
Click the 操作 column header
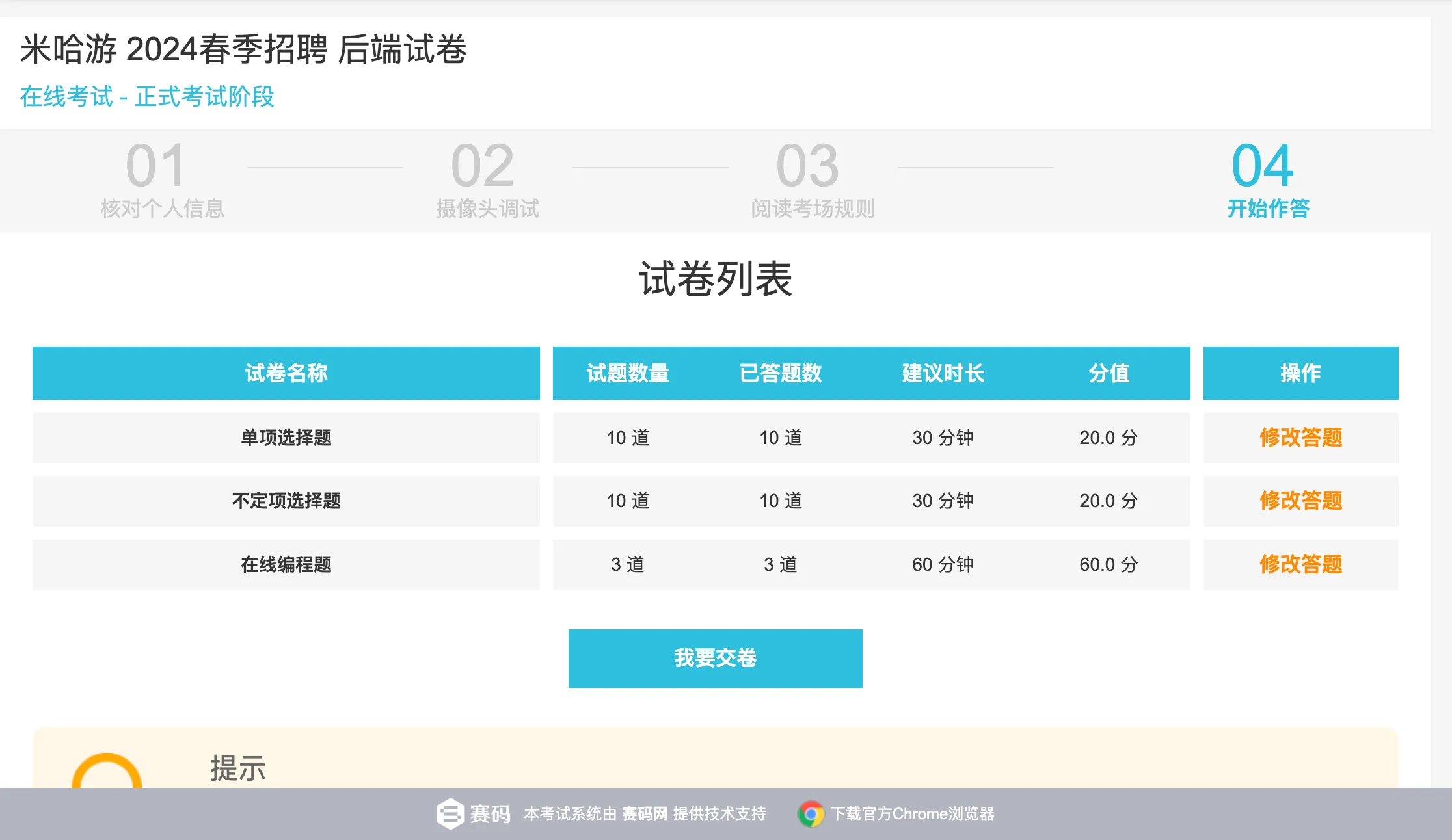click(1300, 373)
